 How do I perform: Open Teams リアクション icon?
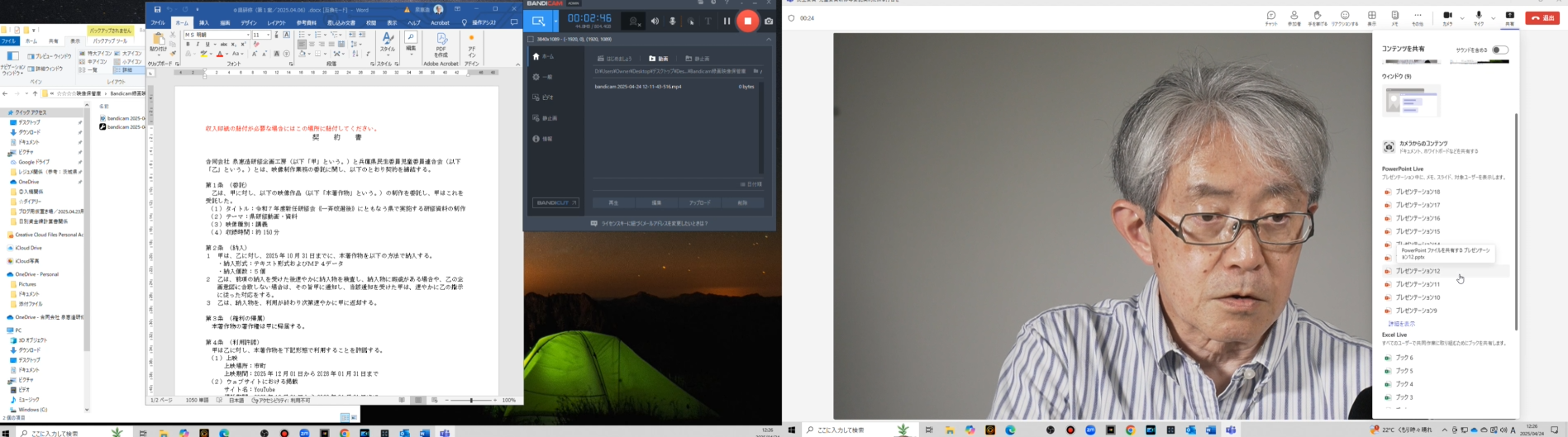tap(1345, 18)
